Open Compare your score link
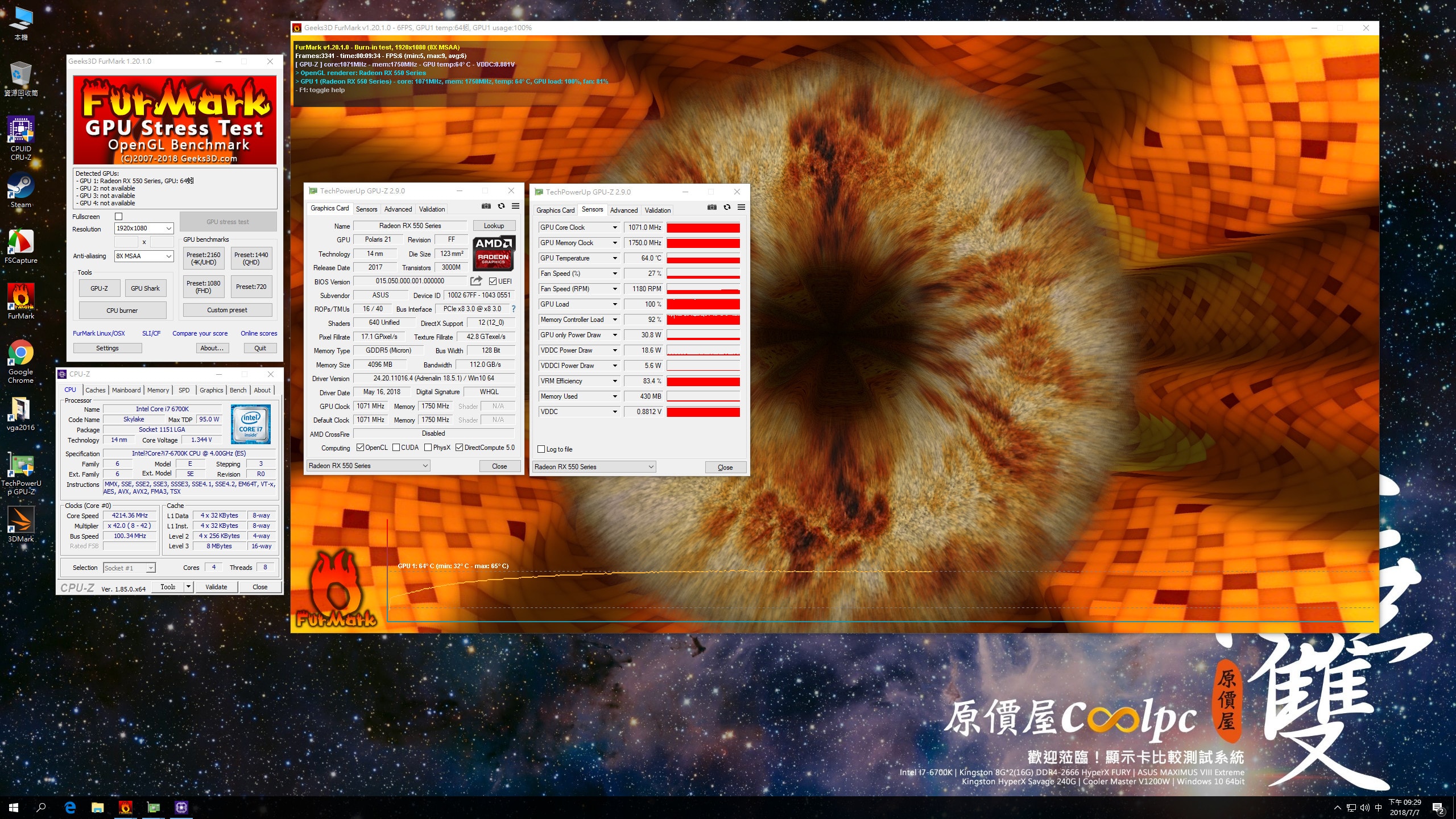The width and height of the screenshot is (1456, 819). 200,333
